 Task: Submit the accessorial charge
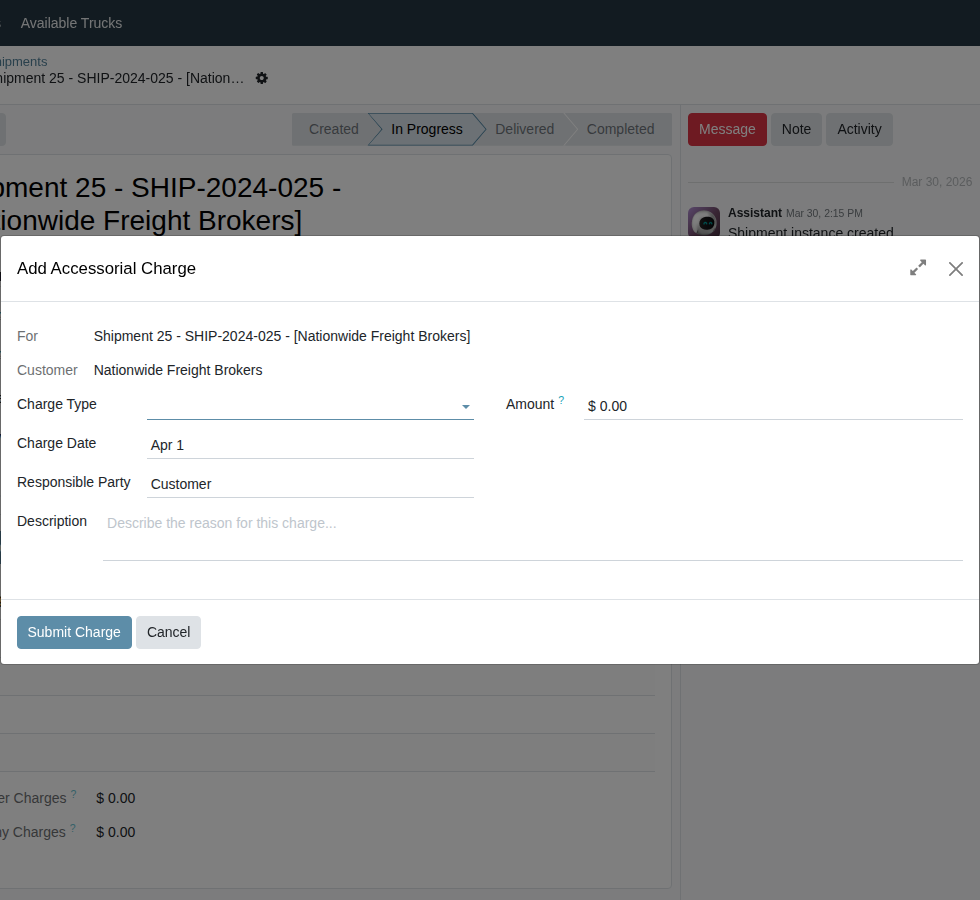pyautogui.click(x=74, y=632)
